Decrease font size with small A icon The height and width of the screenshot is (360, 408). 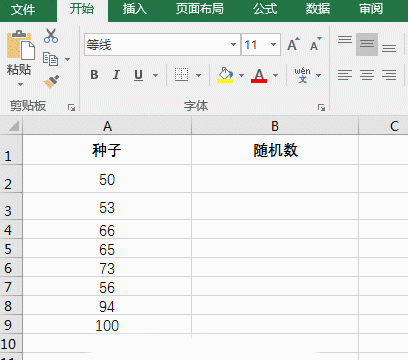[315, 44]
